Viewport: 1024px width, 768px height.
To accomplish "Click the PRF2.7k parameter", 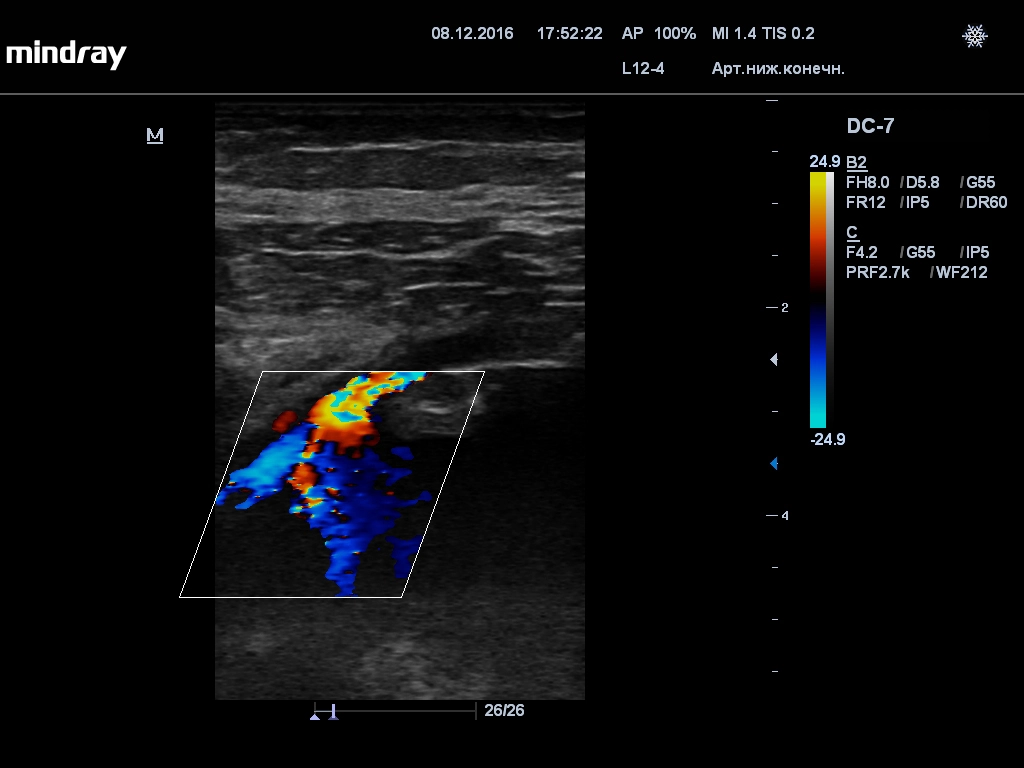I will (878, 272).
